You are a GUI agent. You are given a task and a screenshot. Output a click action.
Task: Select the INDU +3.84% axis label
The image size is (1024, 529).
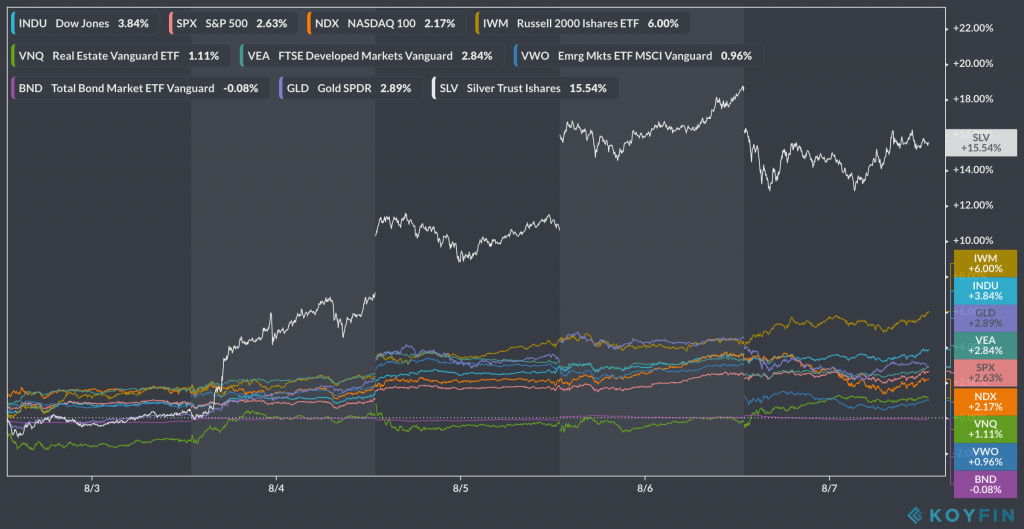[984, 290]
